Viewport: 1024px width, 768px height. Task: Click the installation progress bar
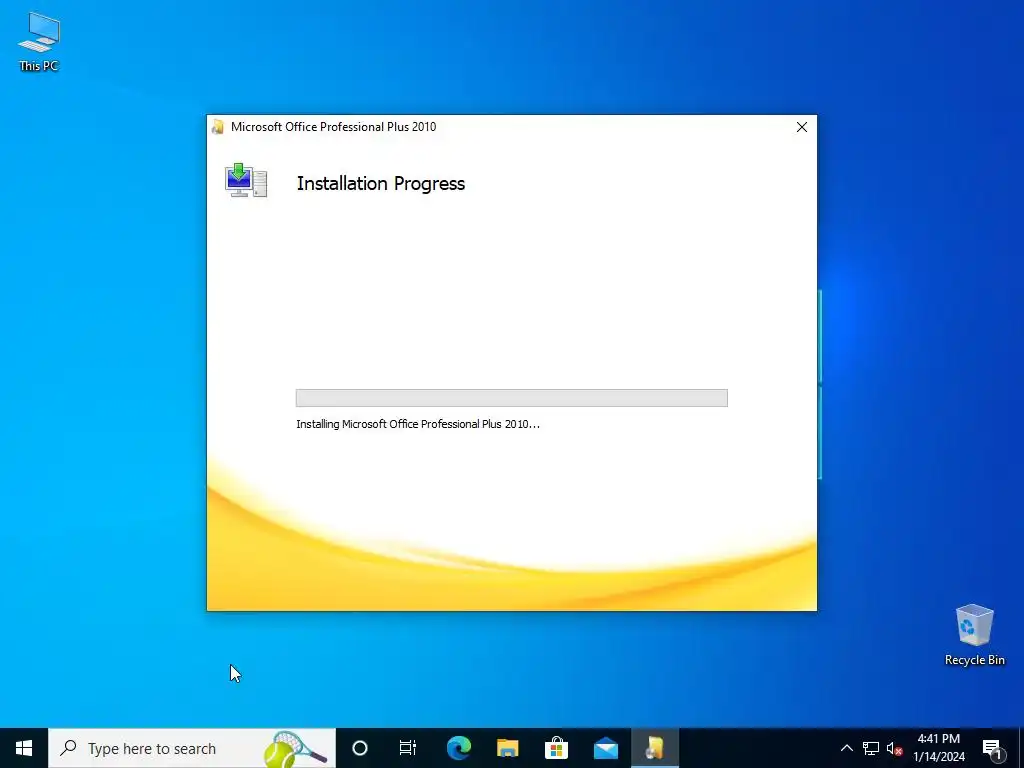(x=511, y=398)
